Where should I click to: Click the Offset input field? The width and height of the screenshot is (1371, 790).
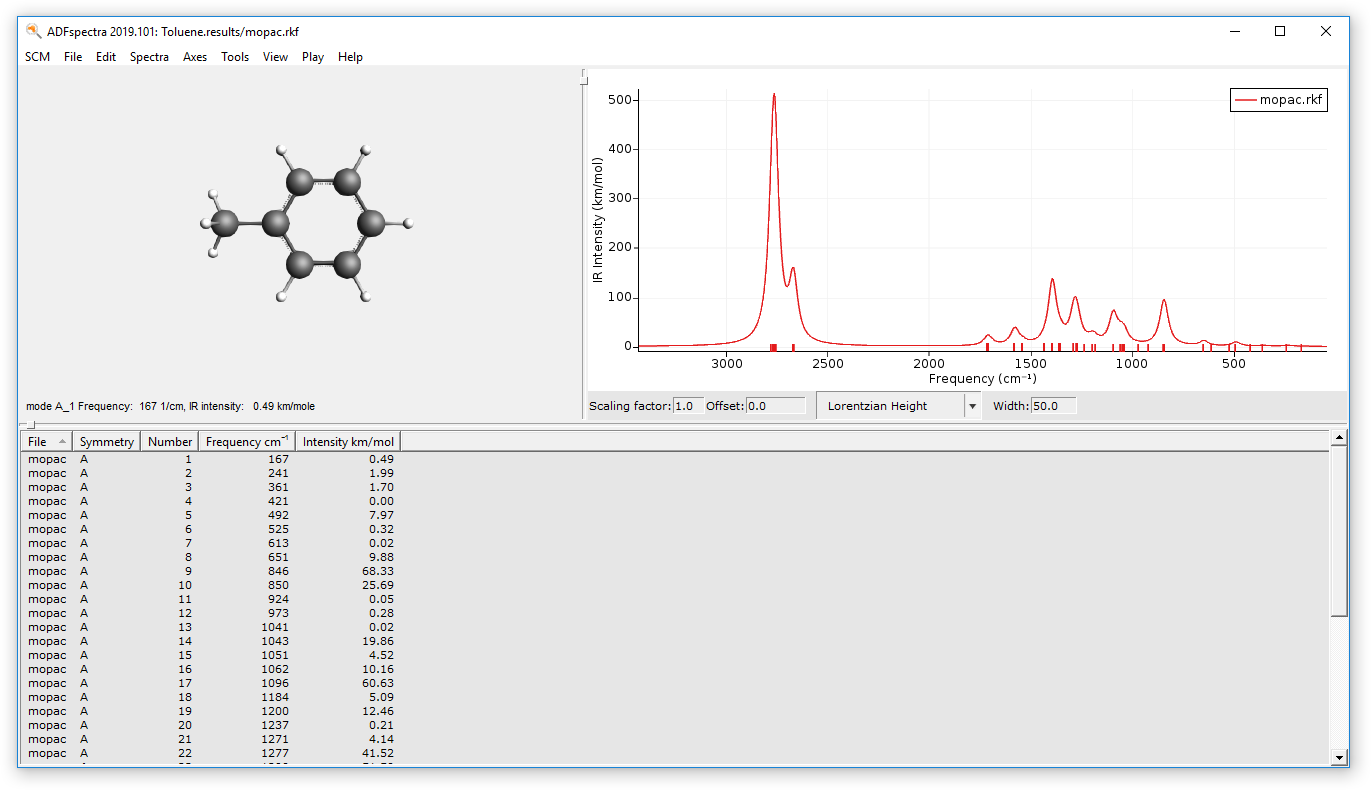click(775, 406)
